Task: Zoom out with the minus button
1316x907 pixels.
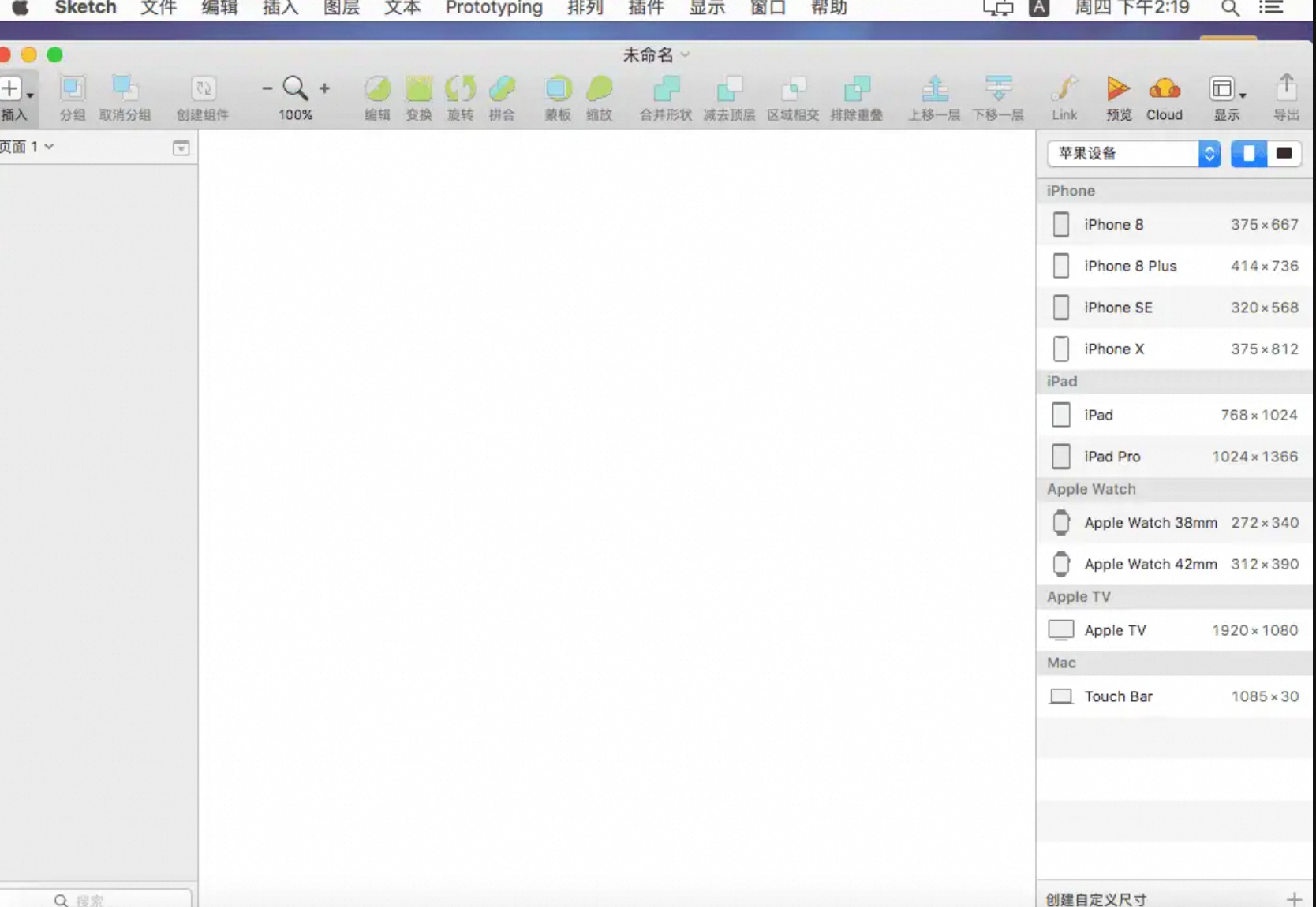Action: coord(267,88)
